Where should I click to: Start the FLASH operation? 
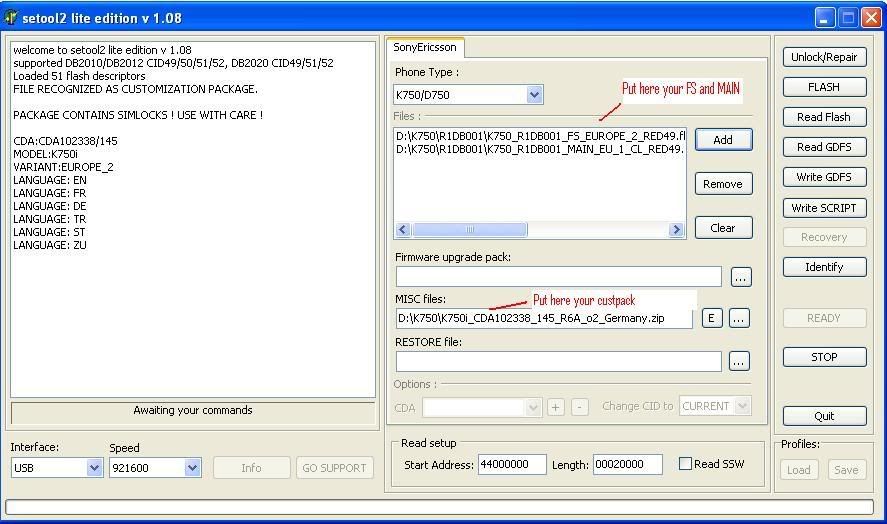pyautogui.click(x=824, y=87)
